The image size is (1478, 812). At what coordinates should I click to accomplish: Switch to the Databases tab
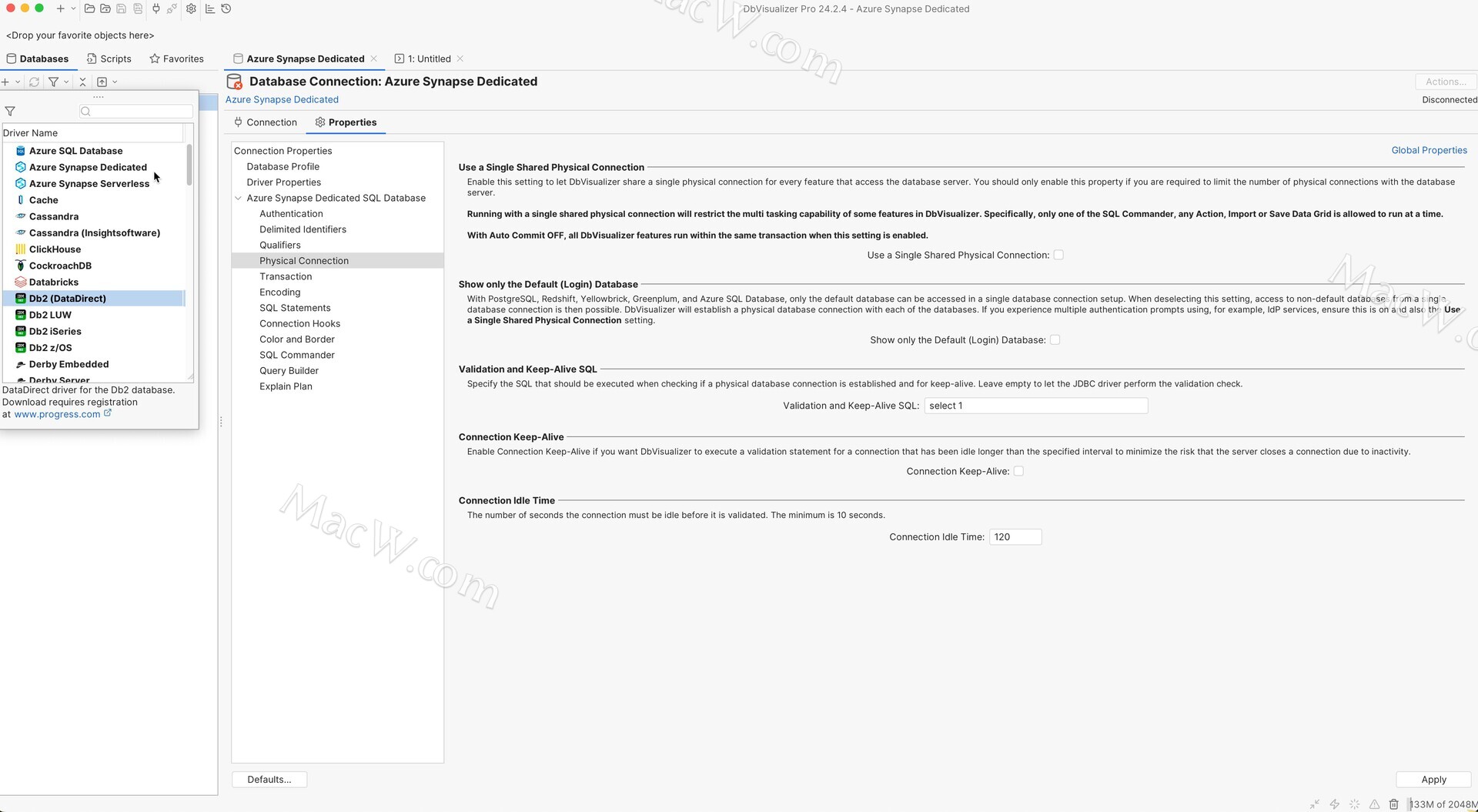pos(38,58)
